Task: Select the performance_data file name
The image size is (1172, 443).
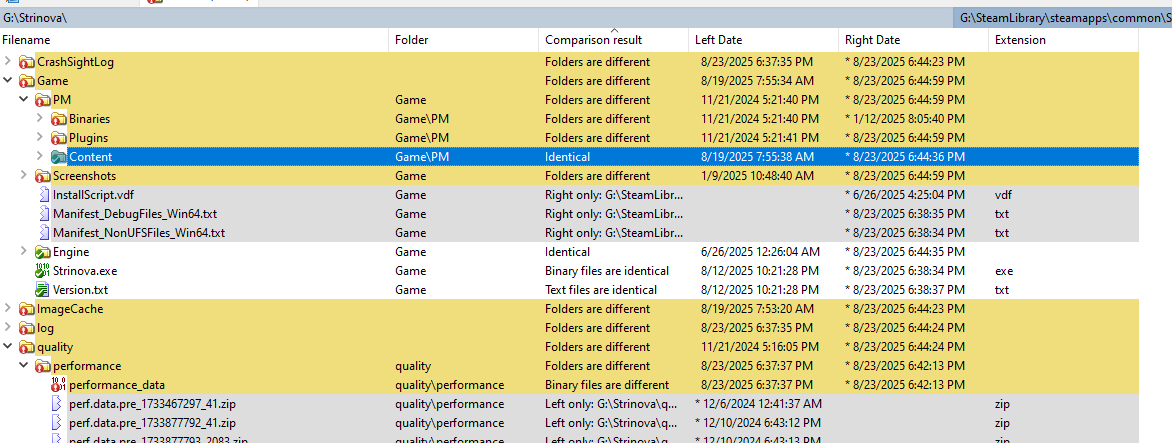Action: (117, 385)
